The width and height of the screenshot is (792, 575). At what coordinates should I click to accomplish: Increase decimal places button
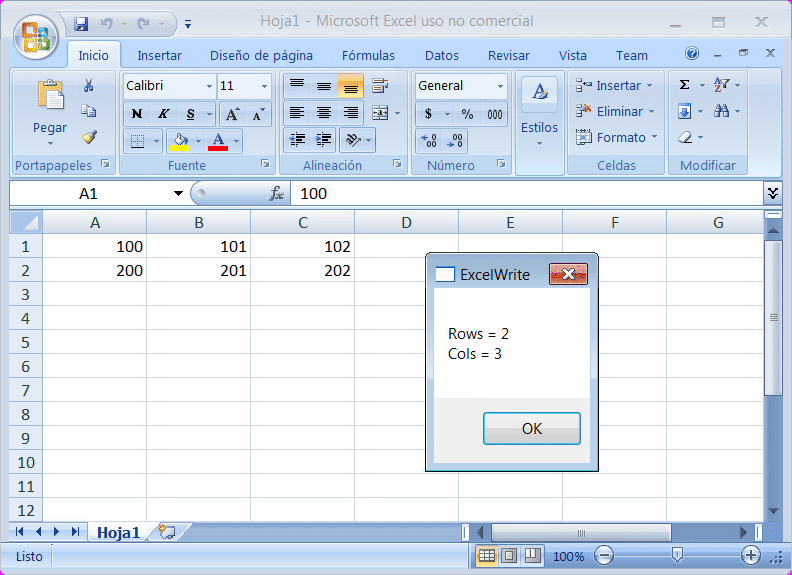coord(429,140)
